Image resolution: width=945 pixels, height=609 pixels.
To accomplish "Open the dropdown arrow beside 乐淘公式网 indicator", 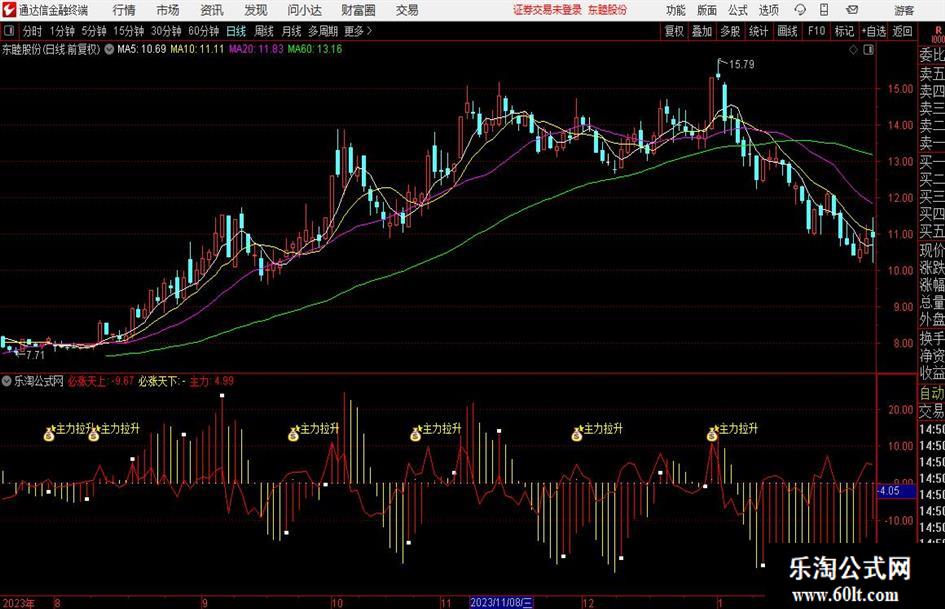I will [x=7, y=381].
